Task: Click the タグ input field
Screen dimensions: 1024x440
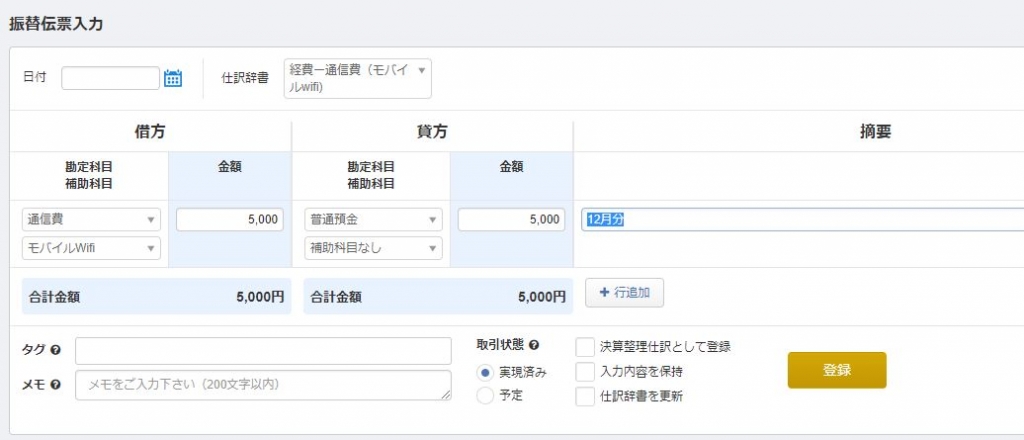Action: tap(263, 351)
